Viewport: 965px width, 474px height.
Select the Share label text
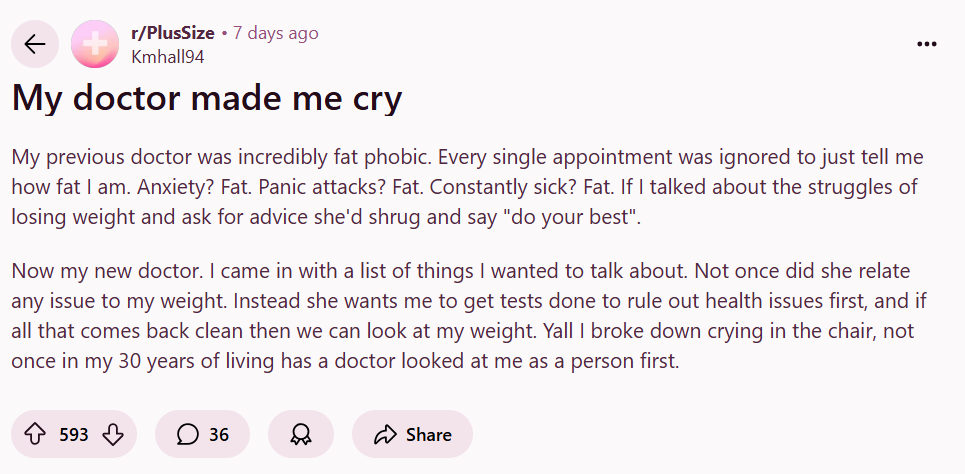click(429, 435)
